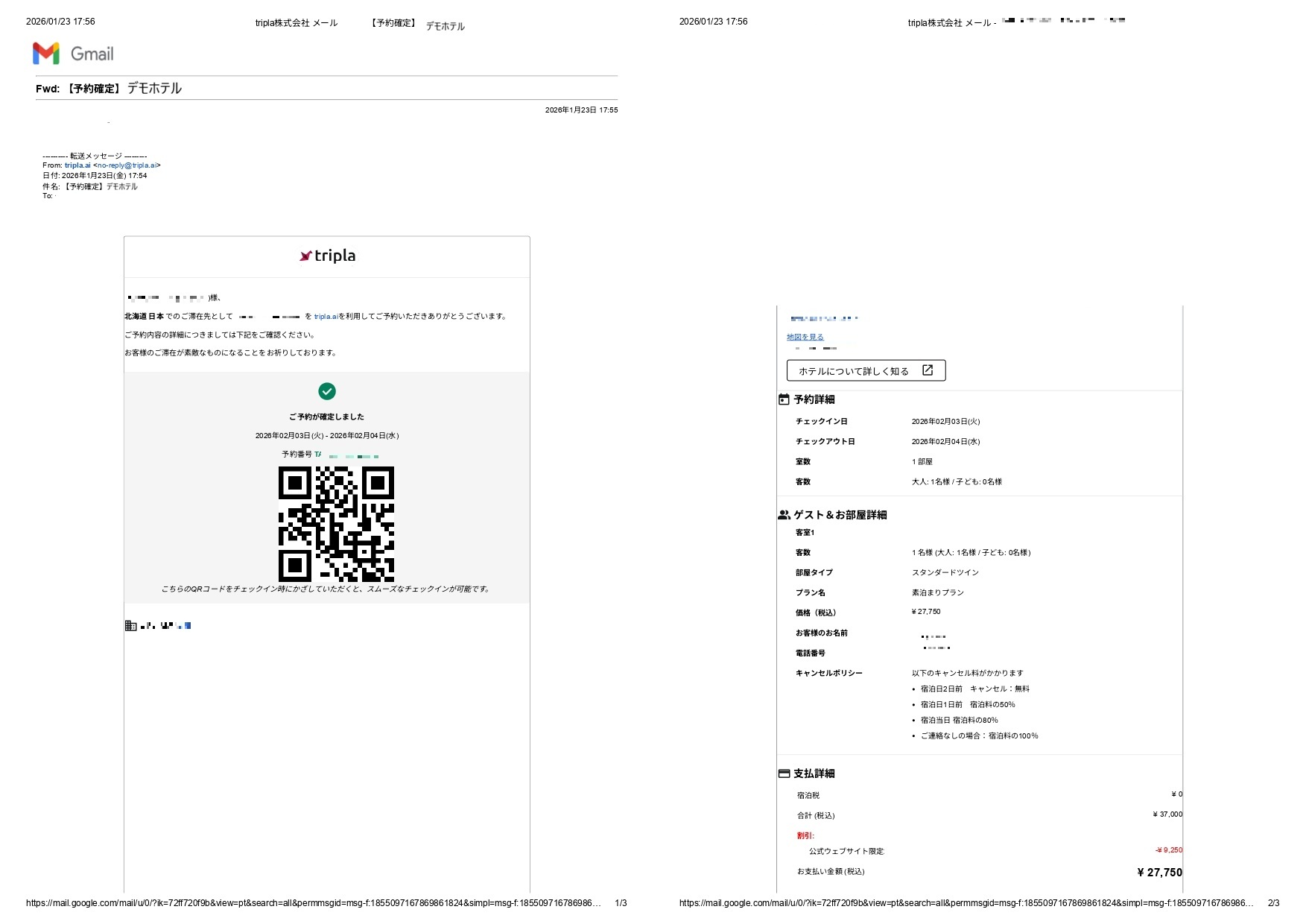1306x924 pixels.
Task: Click the footer URL on page 1/3
Action: click(x=313, y=903)
